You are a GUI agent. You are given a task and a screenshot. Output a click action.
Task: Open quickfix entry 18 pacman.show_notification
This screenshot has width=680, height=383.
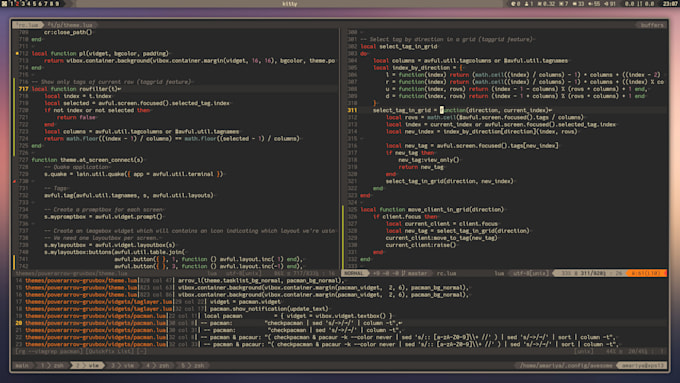point(269,309)
